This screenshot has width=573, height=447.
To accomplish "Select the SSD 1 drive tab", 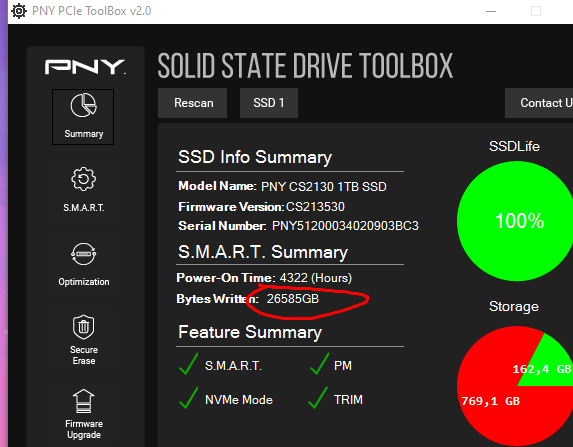I will (x=269, y=103).
